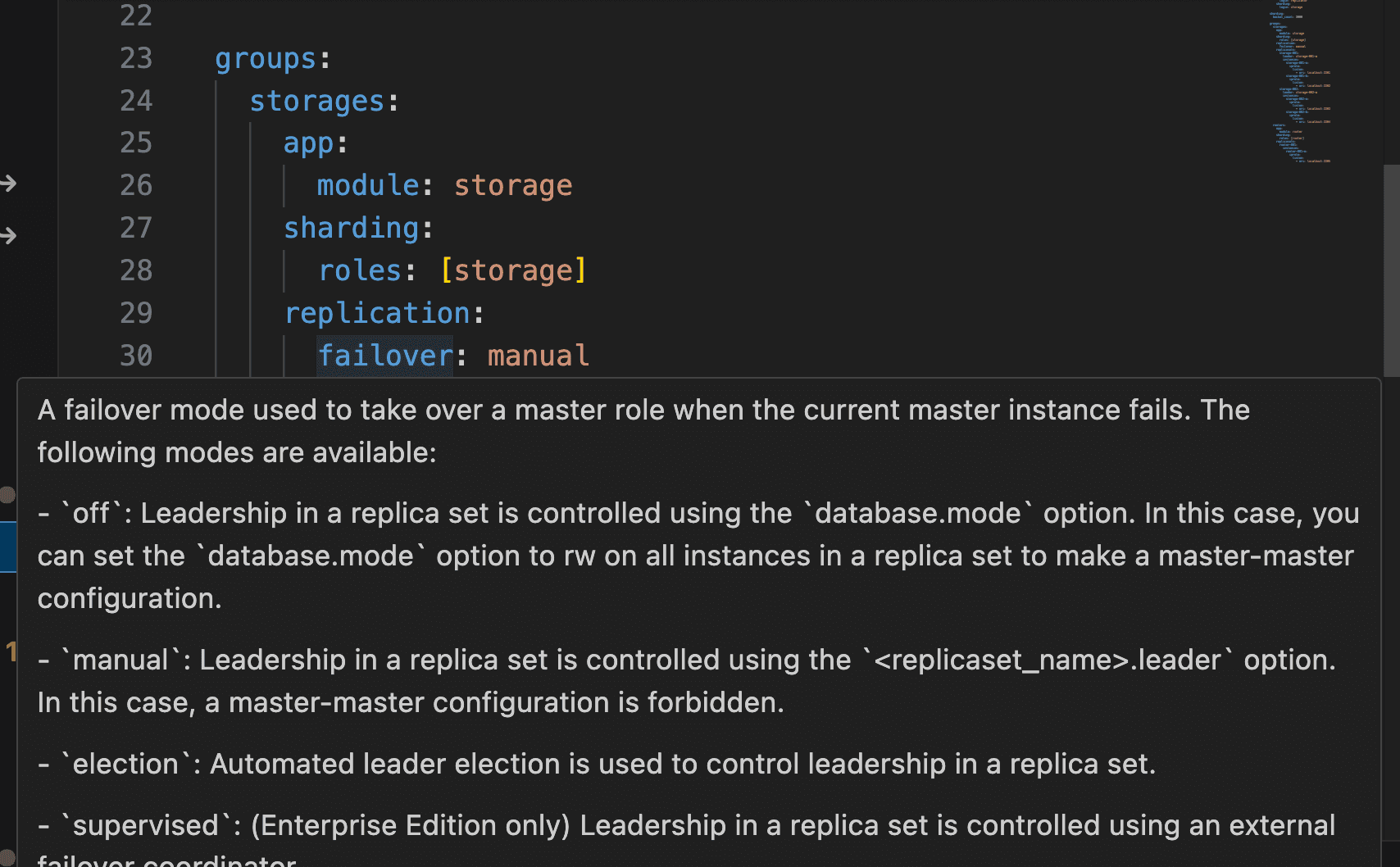Image resolution: width=1400 pixels, height=867 pixels.
Task: Click the upper gray dot on left edge
Action: tap(7, 494)
